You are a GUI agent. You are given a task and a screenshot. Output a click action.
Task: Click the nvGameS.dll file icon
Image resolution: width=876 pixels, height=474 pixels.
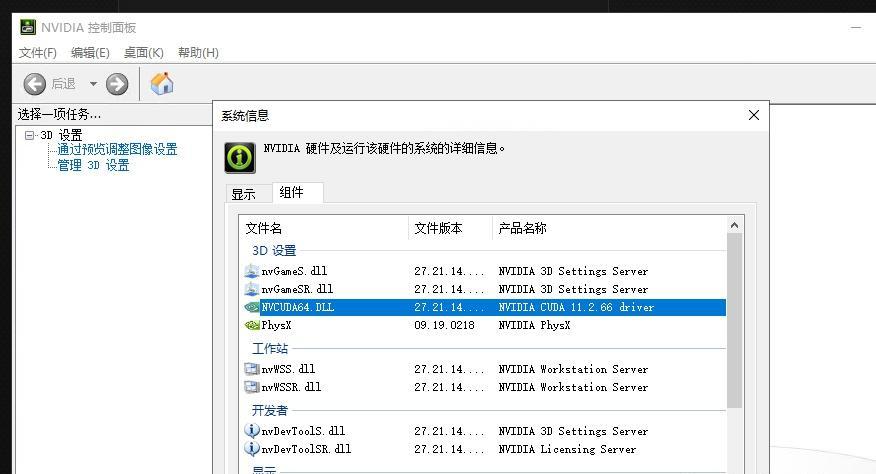point(252,271)
